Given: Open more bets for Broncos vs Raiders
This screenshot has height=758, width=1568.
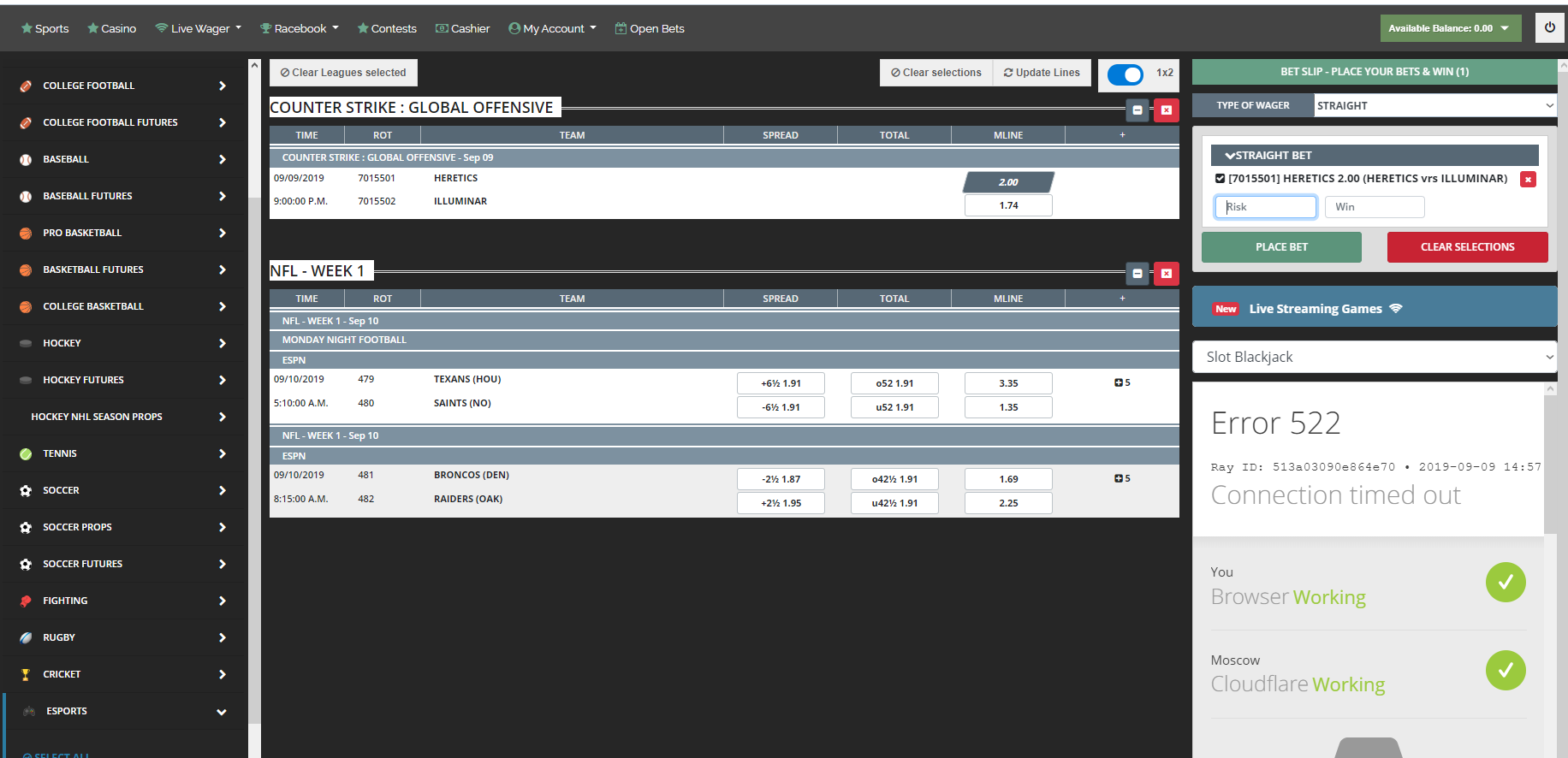Looking at the screenshot, I should click(1122, 478).
